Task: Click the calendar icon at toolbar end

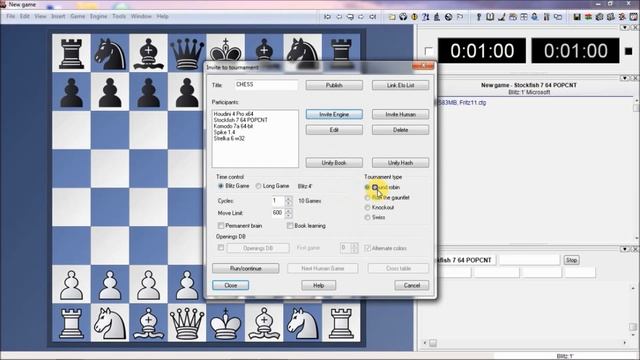Action: pos(634,17)
